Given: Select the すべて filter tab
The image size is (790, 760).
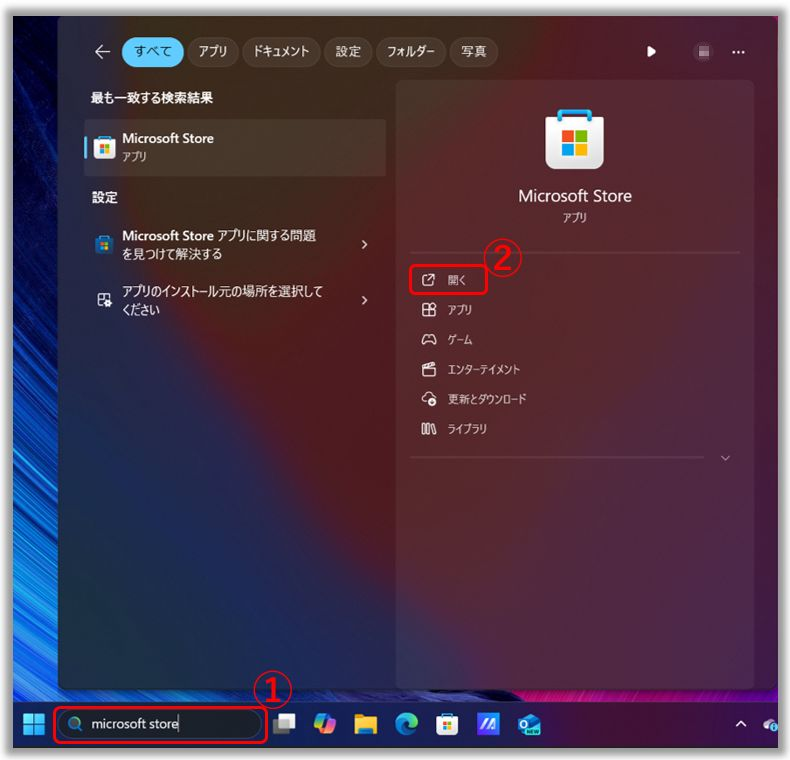Looking at the screenshot, I should 153,51.
